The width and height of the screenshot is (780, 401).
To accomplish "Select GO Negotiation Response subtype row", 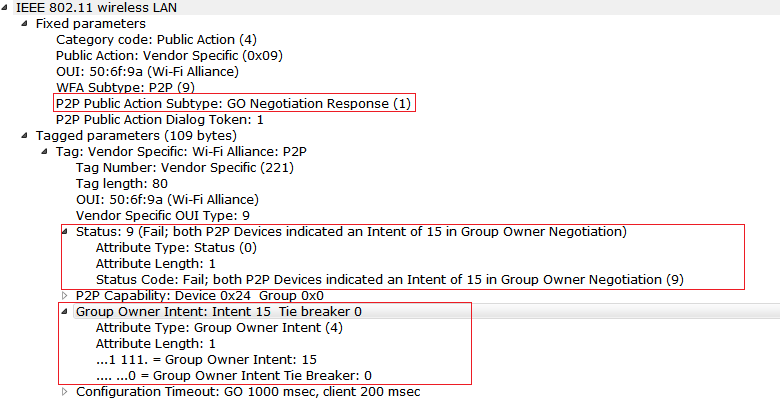I will tap(233, 103).
